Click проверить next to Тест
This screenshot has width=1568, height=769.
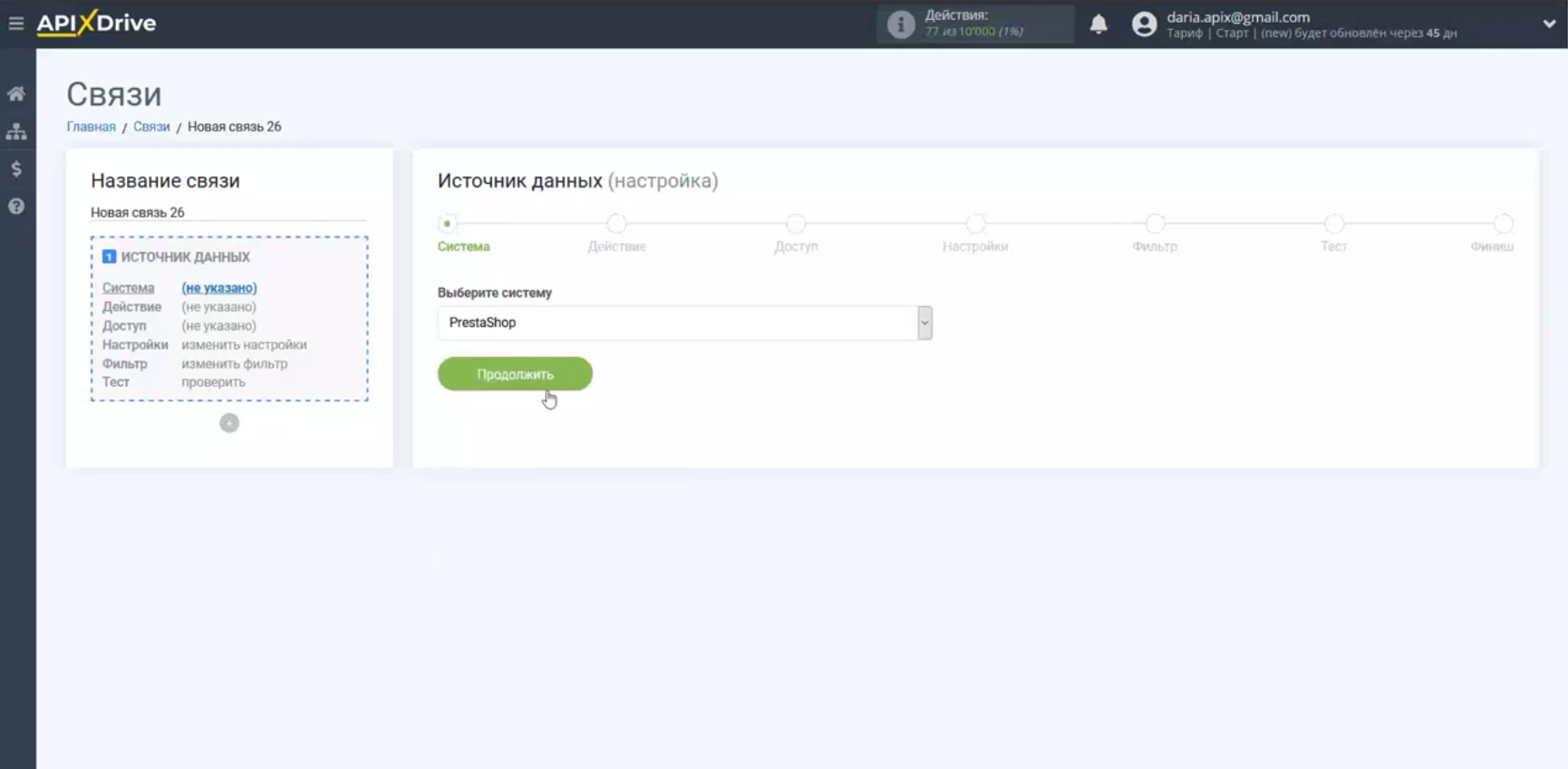click(x=213, y=382)
